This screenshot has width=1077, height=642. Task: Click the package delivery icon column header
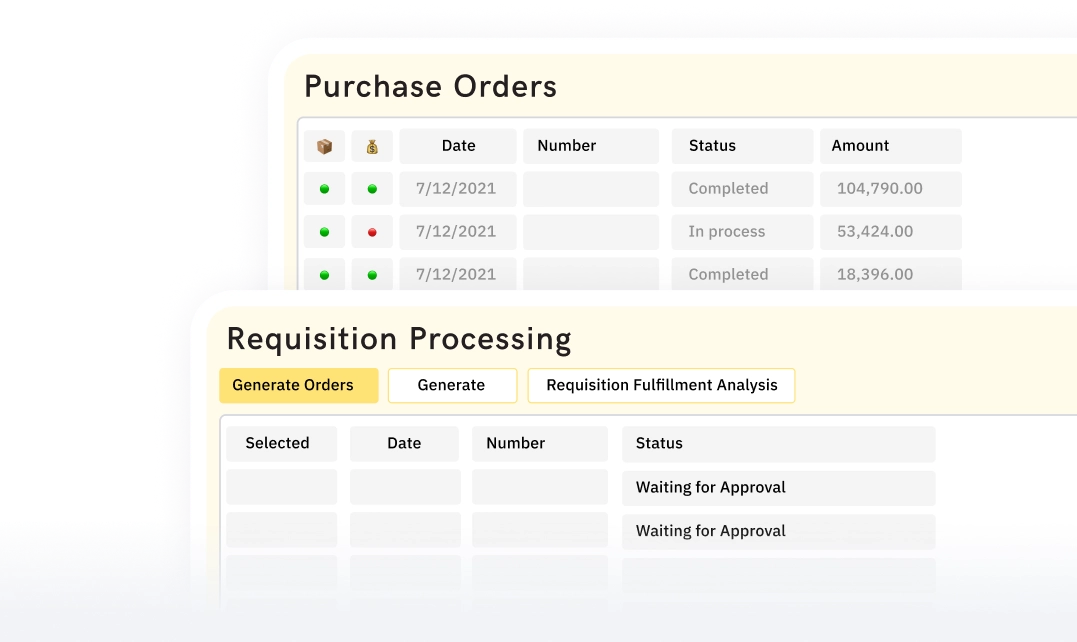[324, 145]
